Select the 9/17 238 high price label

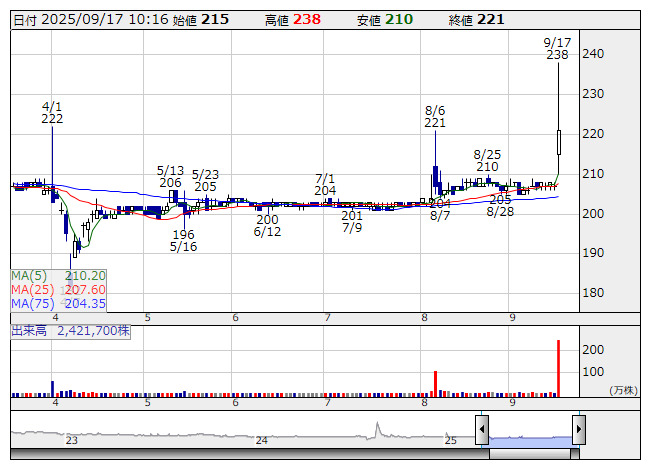point(557,49)
